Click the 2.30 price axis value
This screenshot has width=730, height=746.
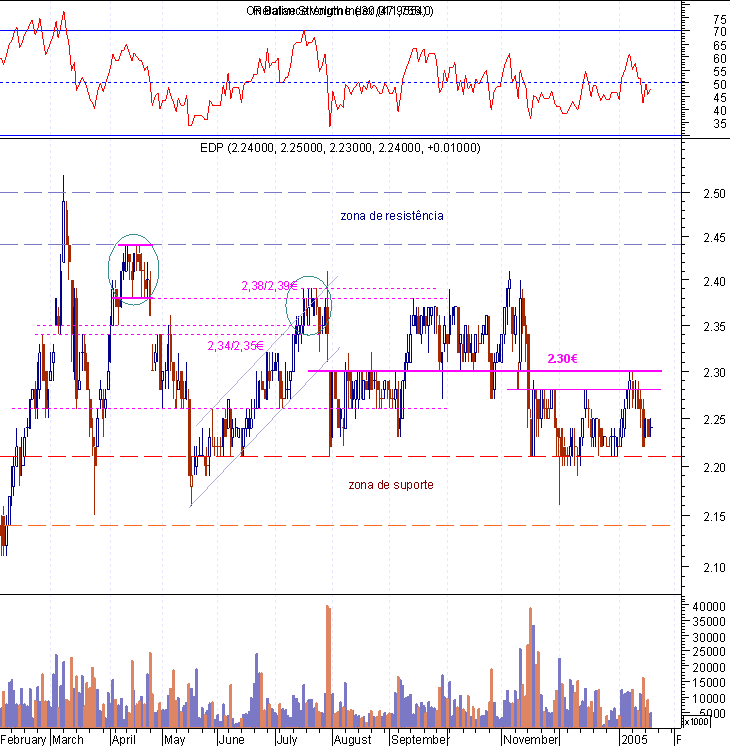pyautogui.click(x=714, y=373)
